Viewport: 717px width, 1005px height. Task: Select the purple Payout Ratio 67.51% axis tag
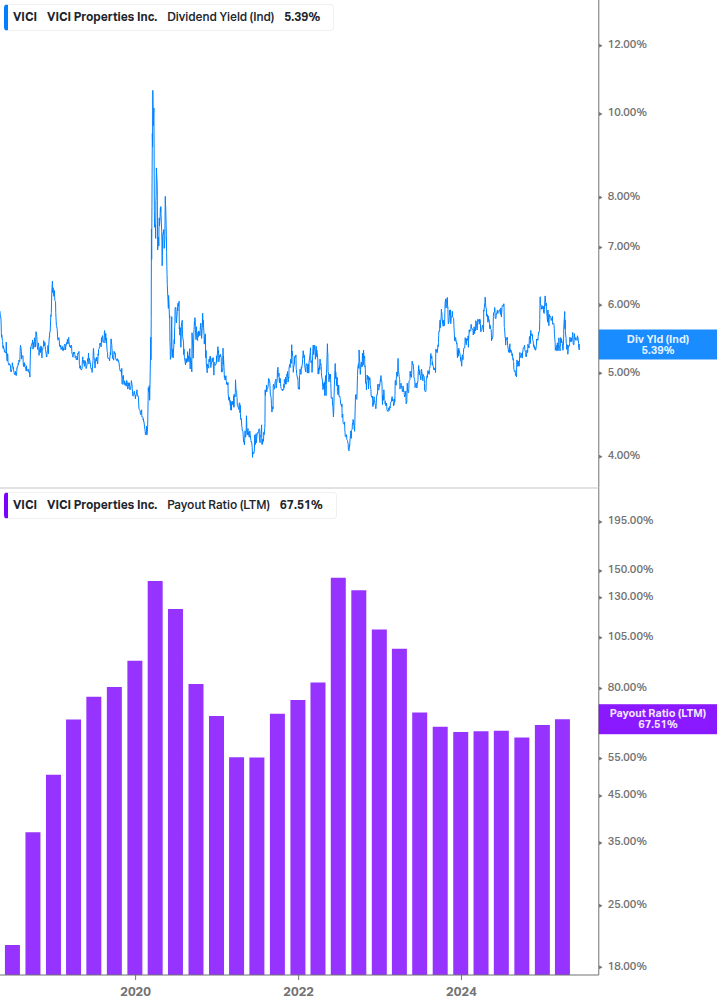coord(657,718)
